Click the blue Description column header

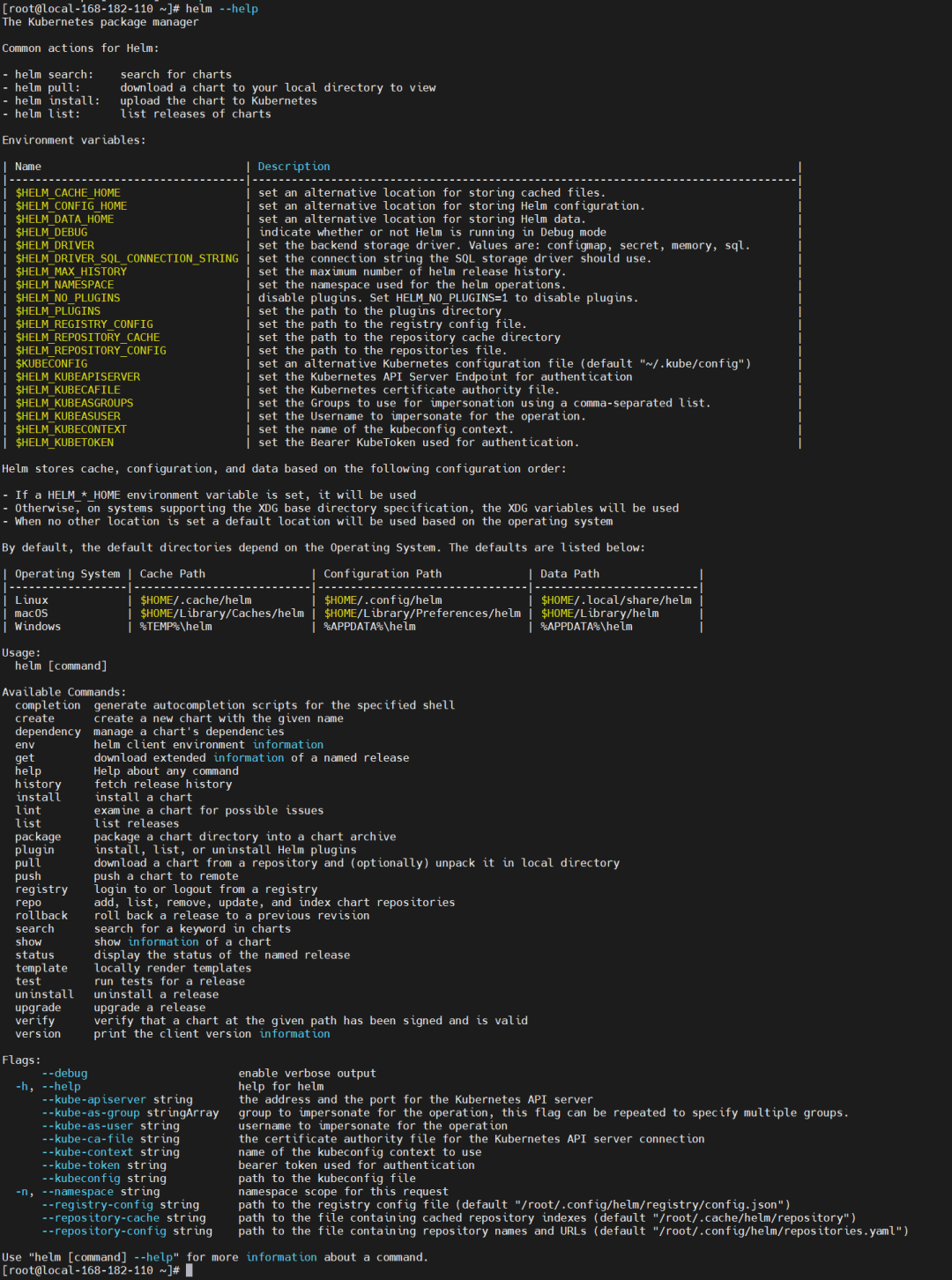click(294, 167)
